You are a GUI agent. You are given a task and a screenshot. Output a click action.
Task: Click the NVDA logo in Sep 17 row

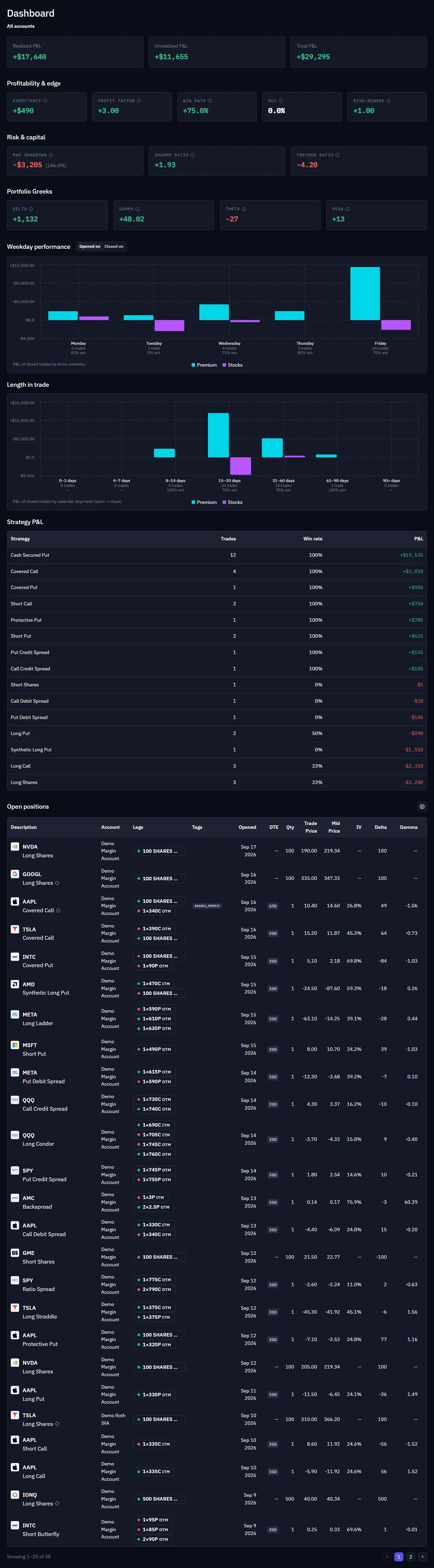click(15, 846)
